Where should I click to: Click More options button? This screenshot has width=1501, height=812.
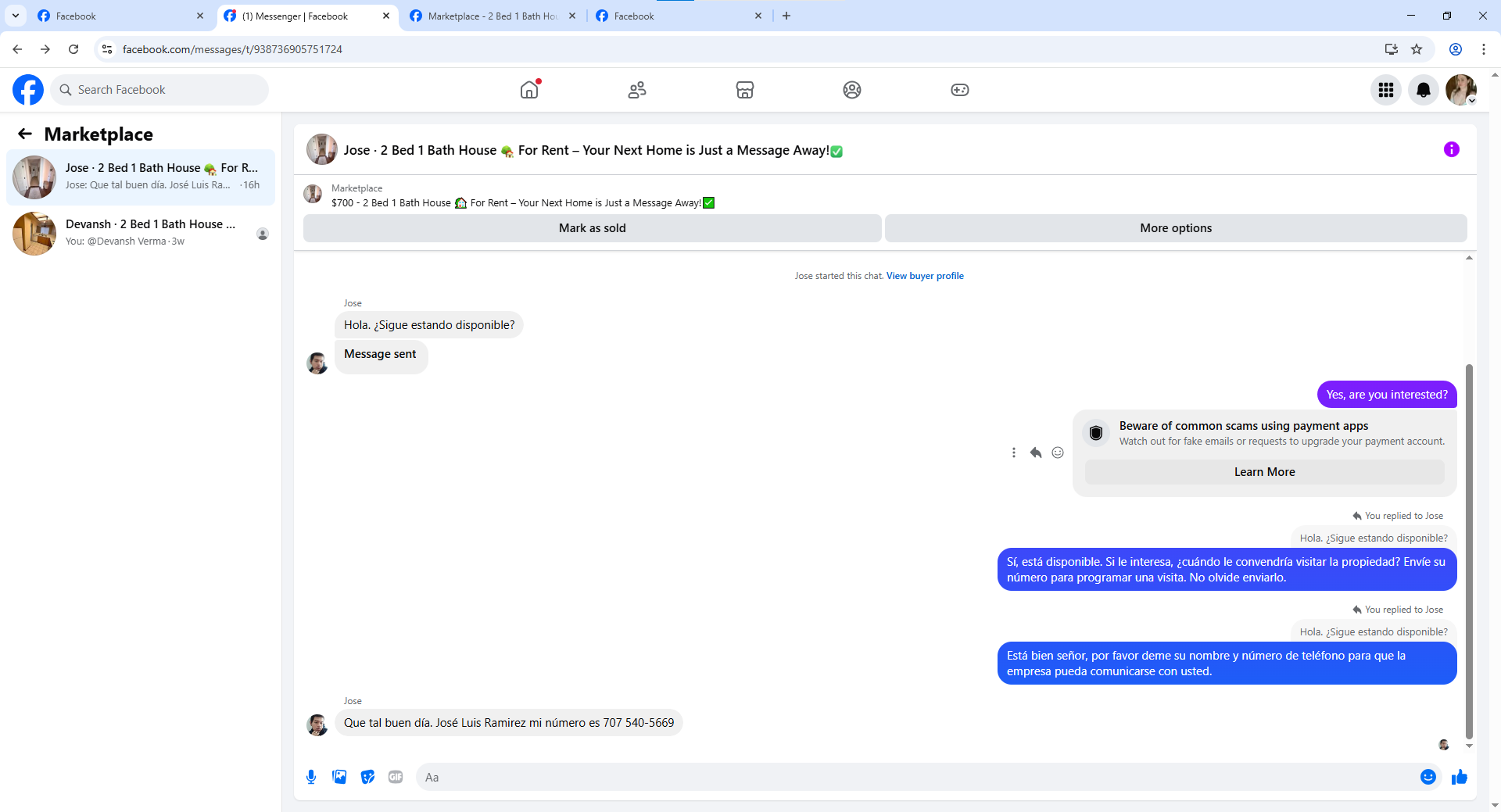[x=1176, y=228]
